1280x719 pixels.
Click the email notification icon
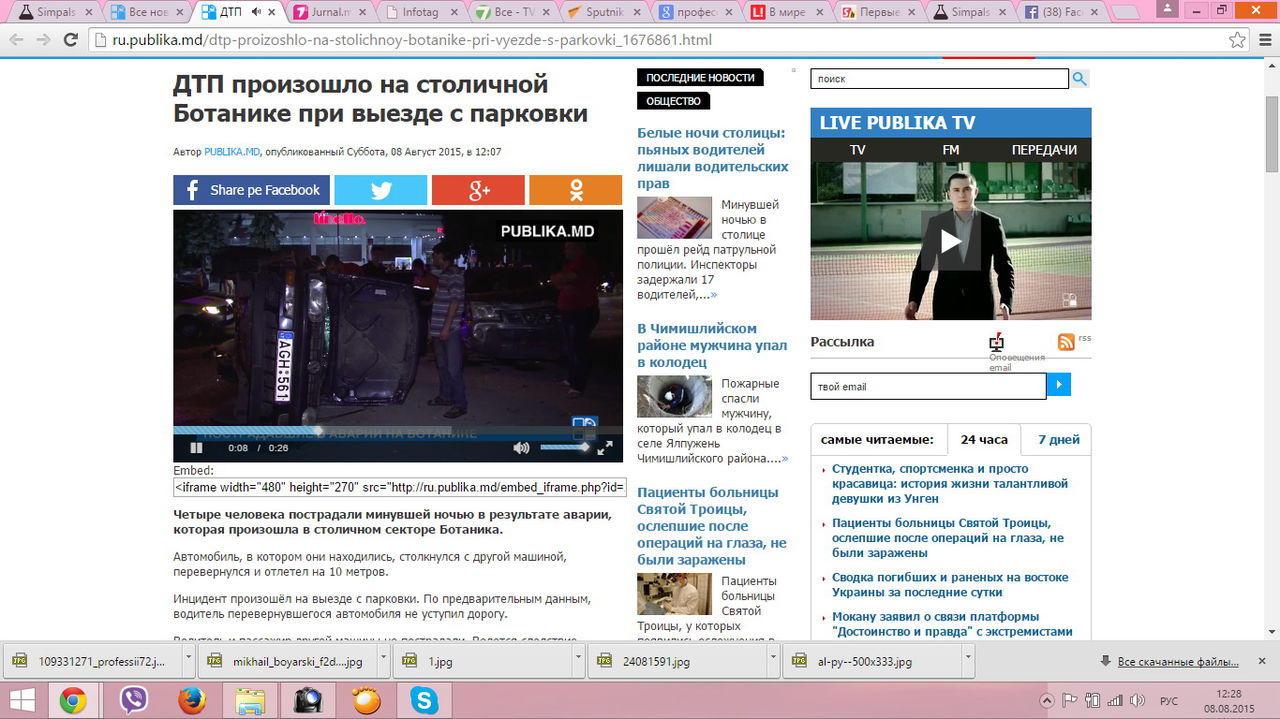(996, 342)
